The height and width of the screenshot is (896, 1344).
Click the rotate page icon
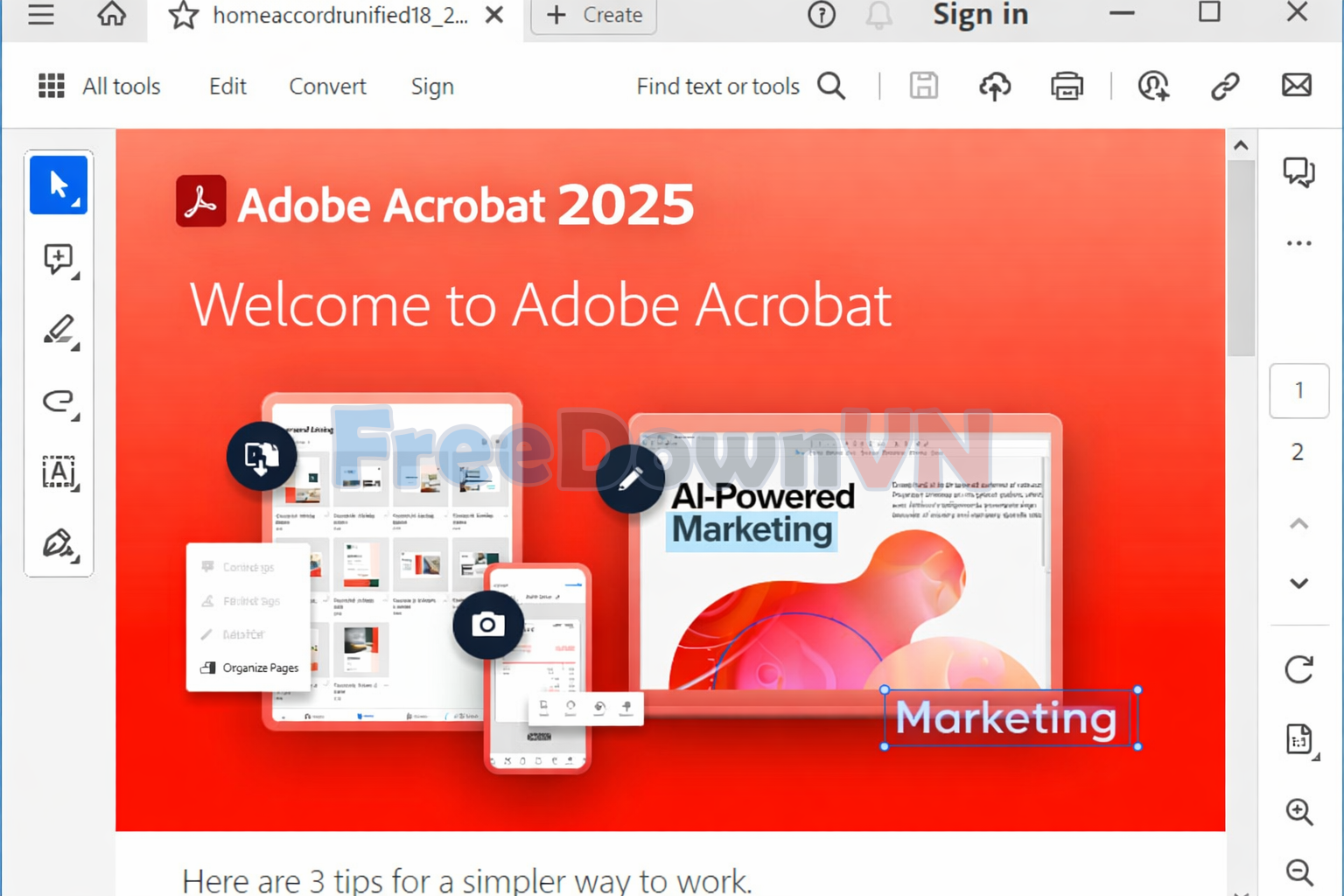(1298, 668)
